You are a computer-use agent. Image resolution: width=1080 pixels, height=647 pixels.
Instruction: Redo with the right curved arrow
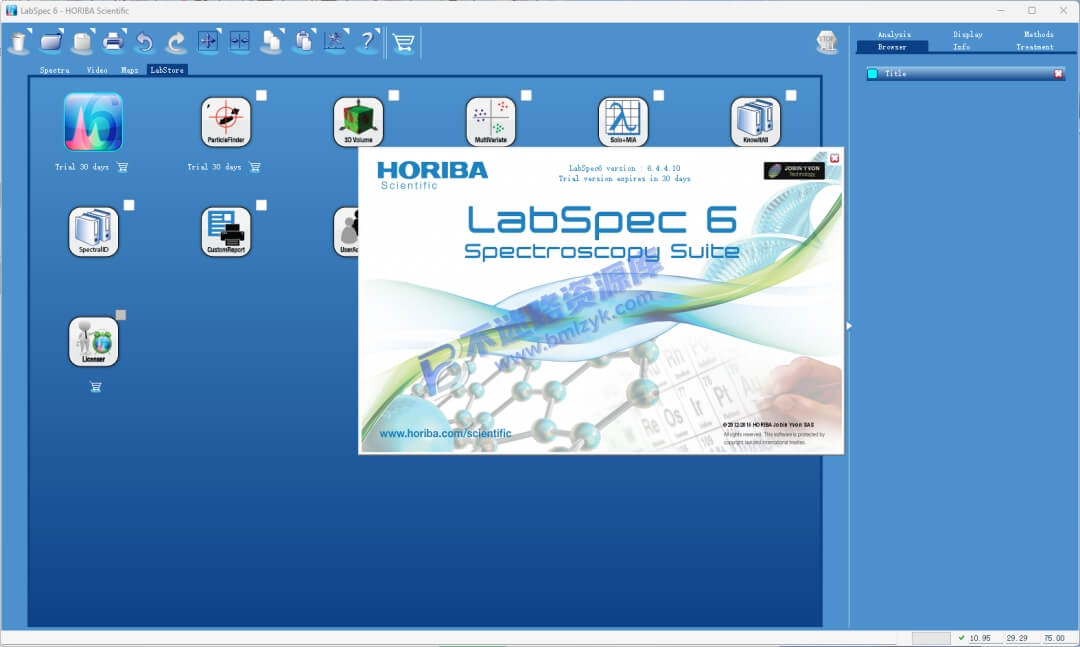click(x=176, y=43)
